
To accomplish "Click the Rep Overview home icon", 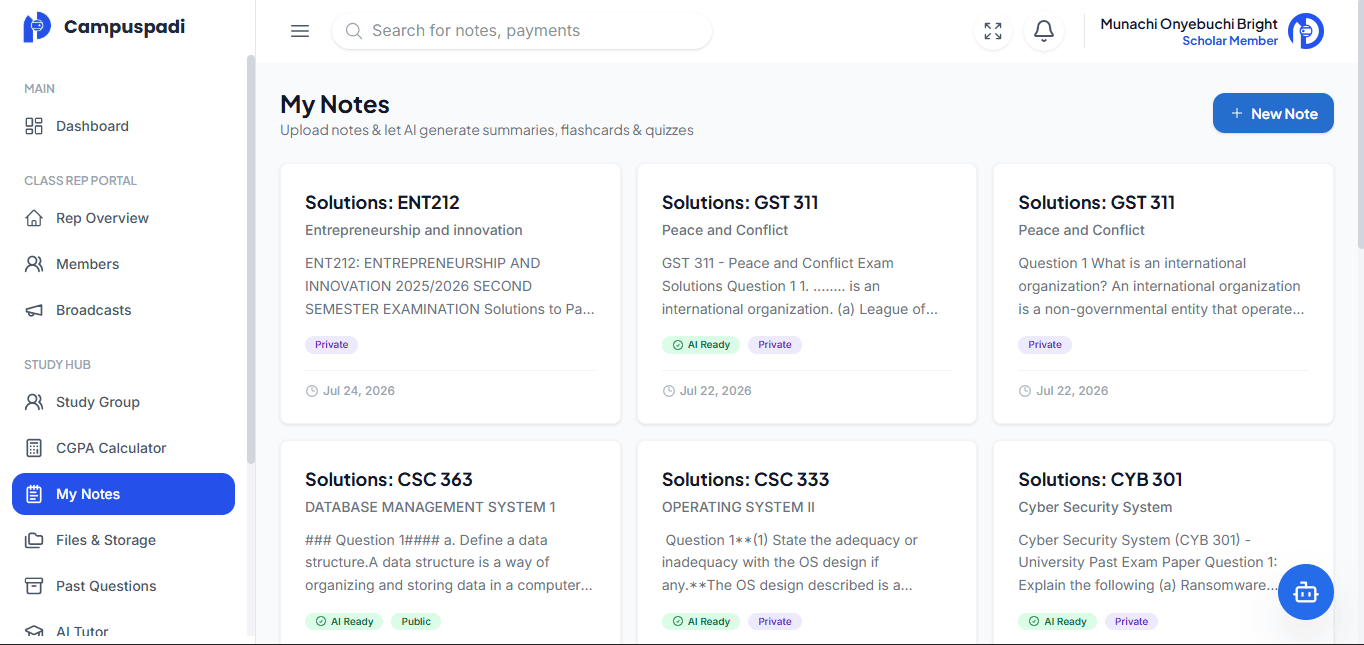I will 34,218.
